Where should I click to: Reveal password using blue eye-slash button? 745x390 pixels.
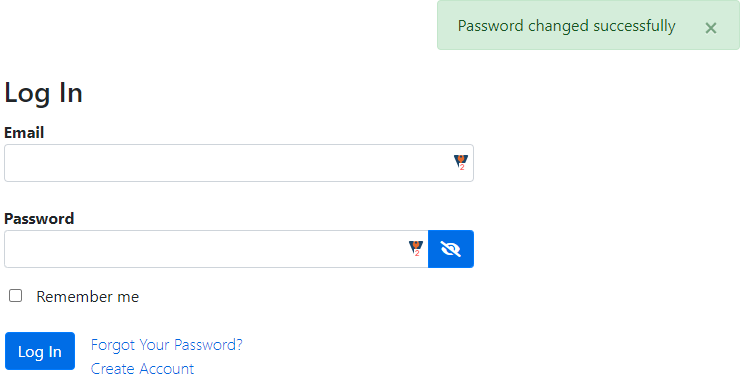(x=450, y=249)
